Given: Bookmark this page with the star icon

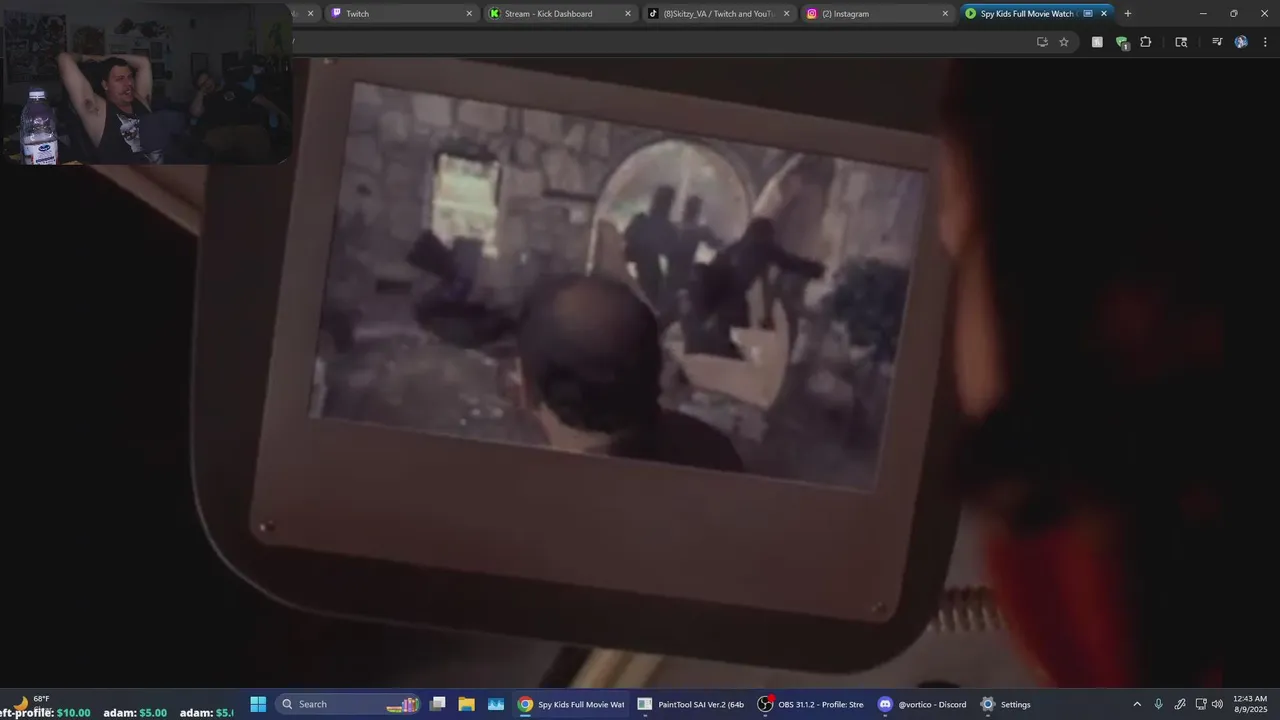Looking at the screenshot, I should pos(1064,42).
